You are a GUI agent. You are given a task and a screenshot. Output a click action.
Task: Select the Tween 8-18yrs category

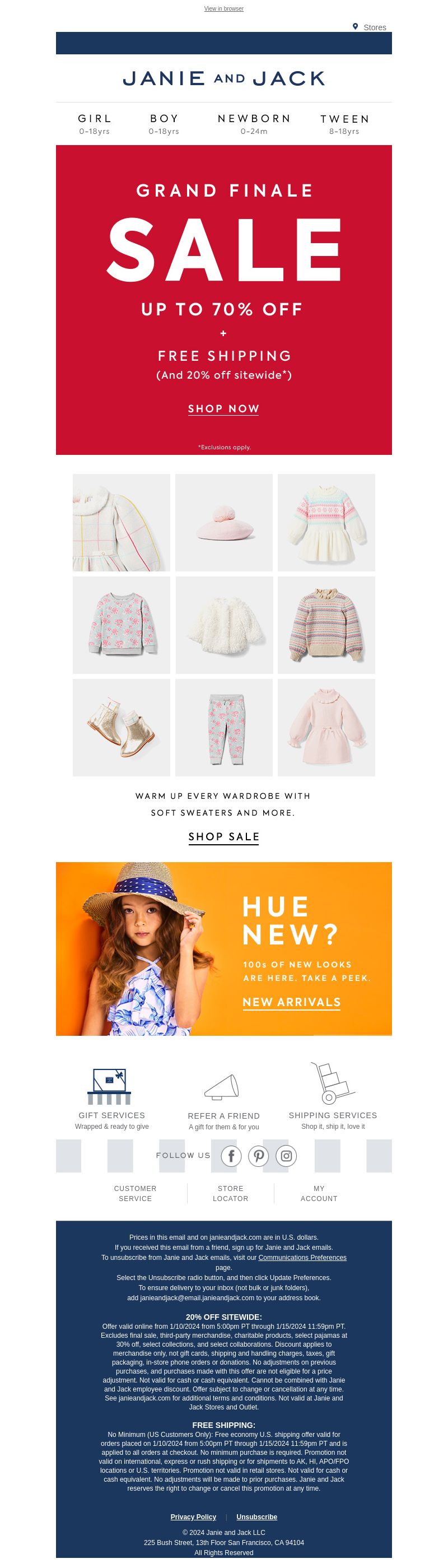(344, 124)
